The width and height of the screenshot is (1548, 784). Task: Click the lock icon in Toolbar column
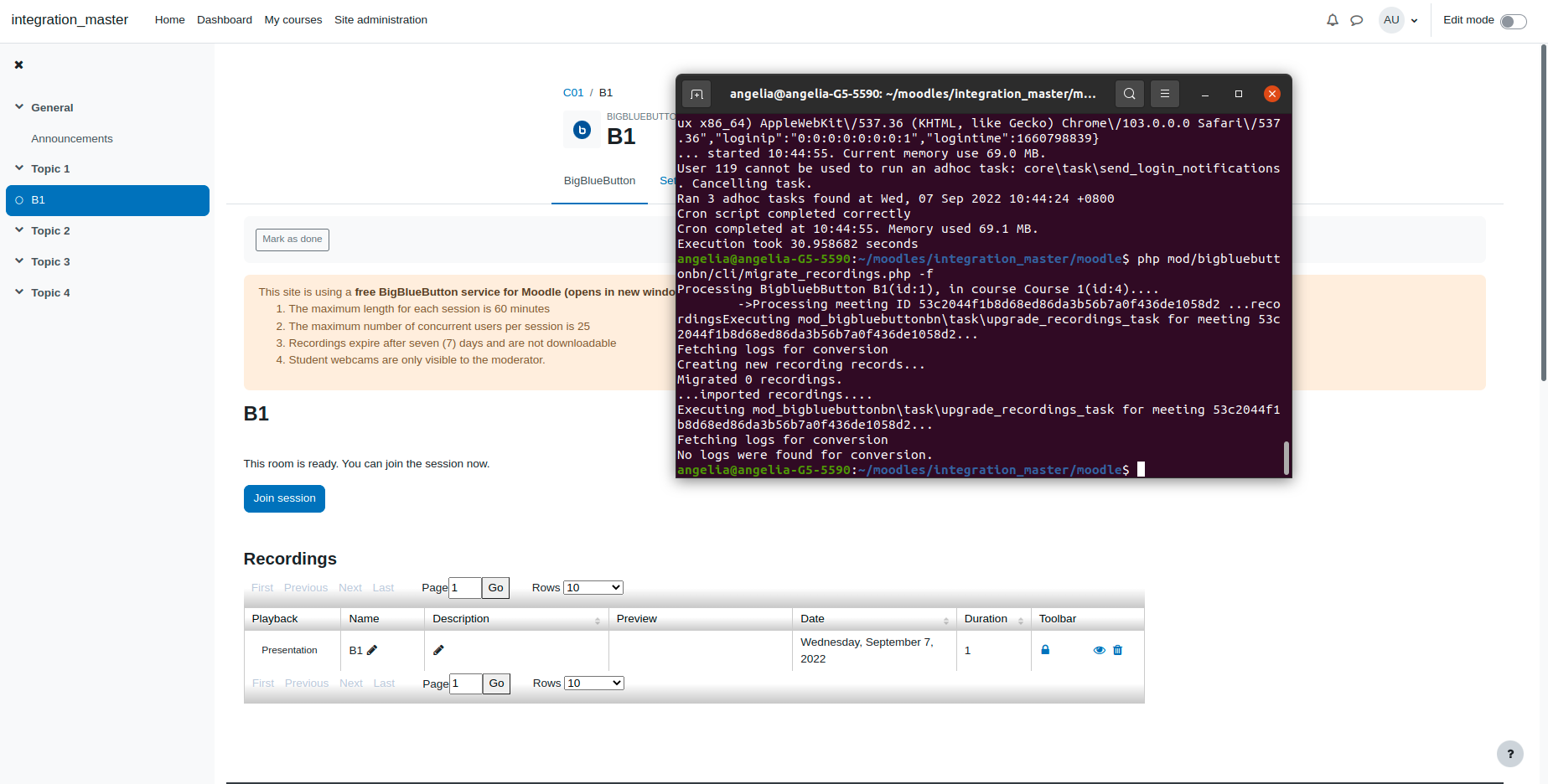click(x=1045, y=650)
